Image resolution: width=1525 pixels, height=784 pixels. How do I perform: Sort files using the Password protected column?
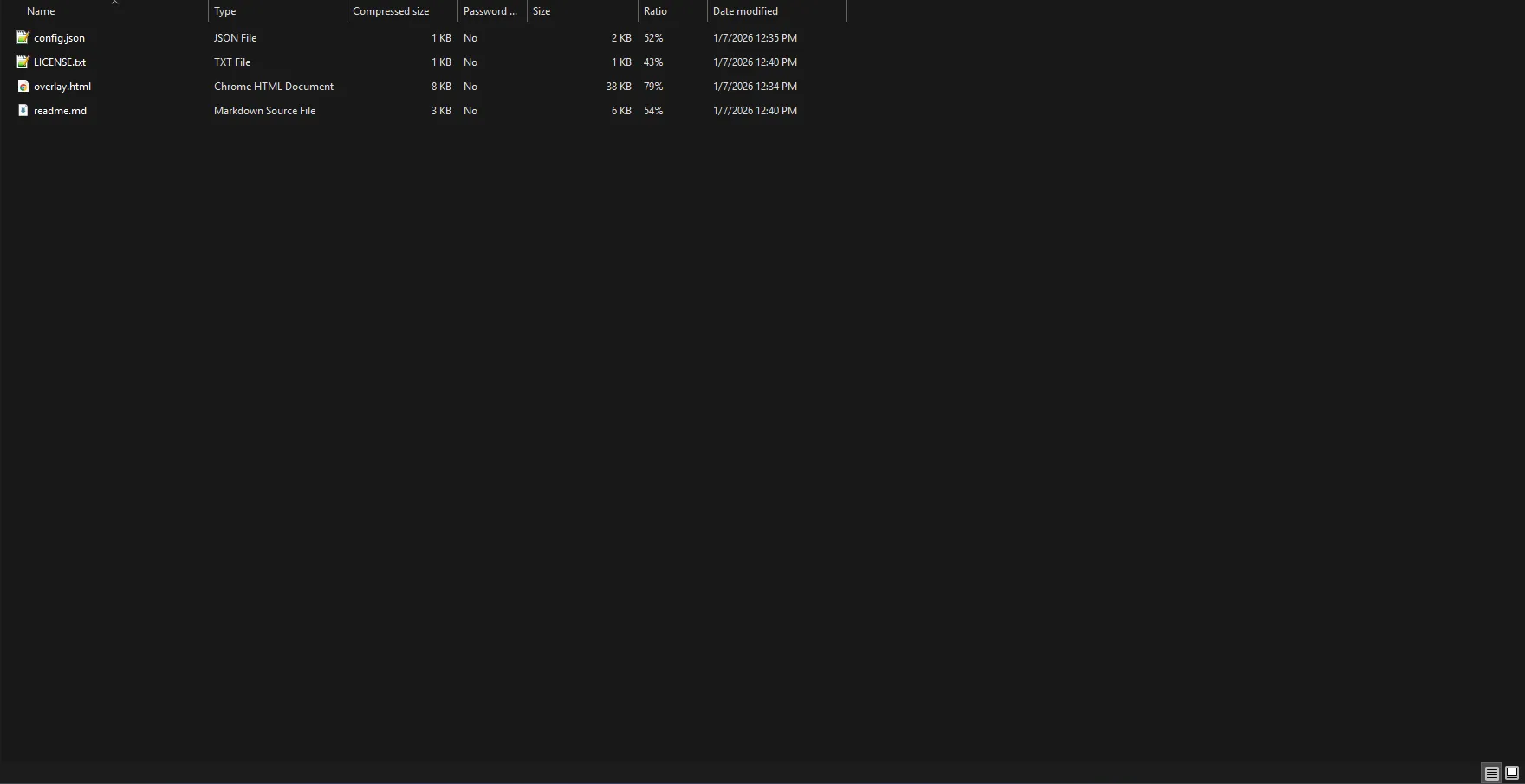click(490, 10)
